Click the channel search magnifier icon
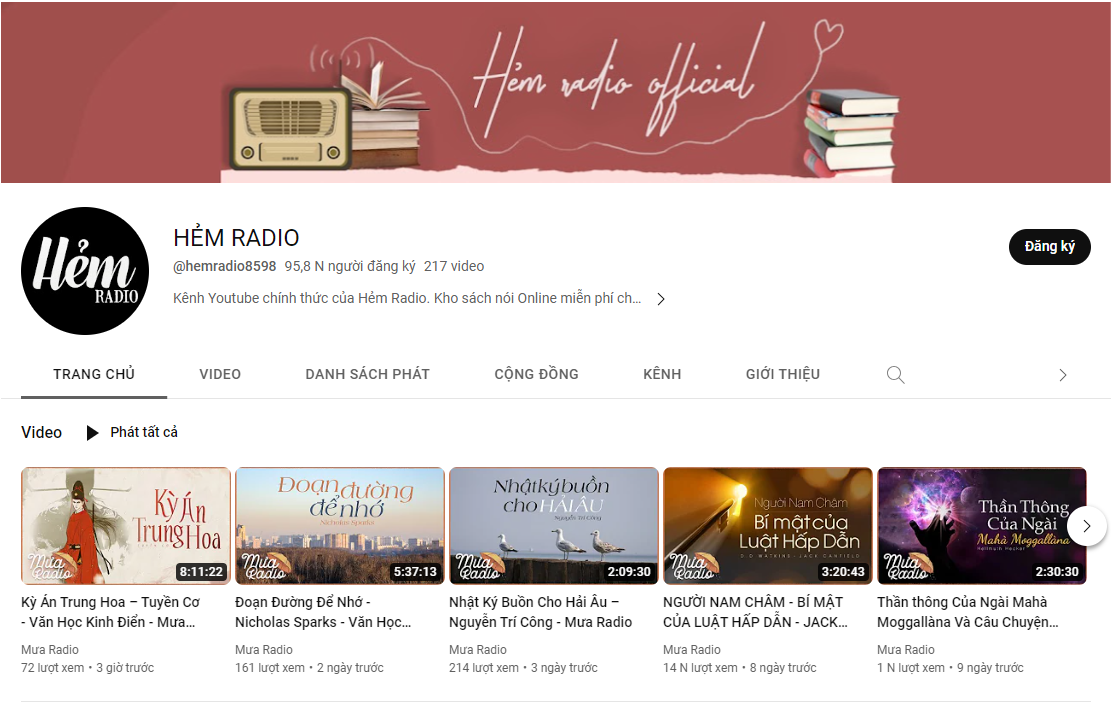This screenshot has height=714, width=1112. pyautogui.click(x=896, y=374)
